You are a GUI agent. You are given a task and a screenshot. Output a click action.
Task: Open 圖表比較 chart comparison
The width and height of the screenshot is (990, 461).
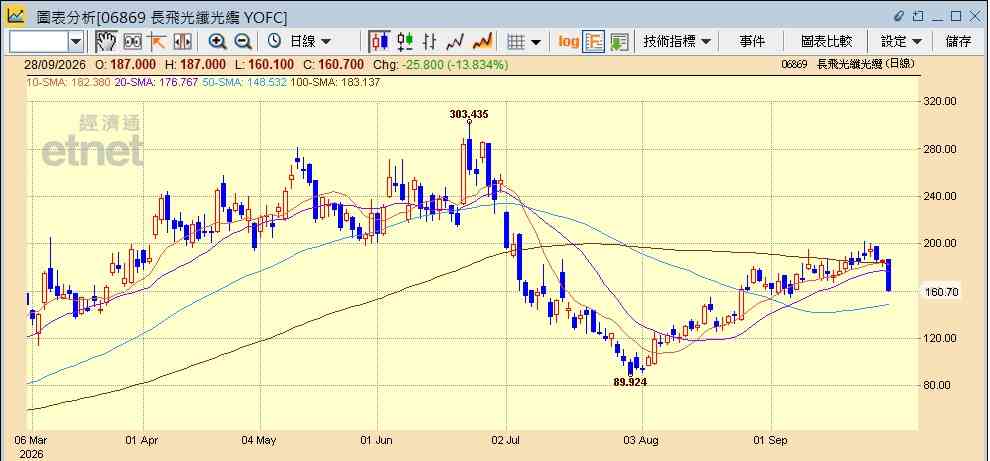click(826, 42)
